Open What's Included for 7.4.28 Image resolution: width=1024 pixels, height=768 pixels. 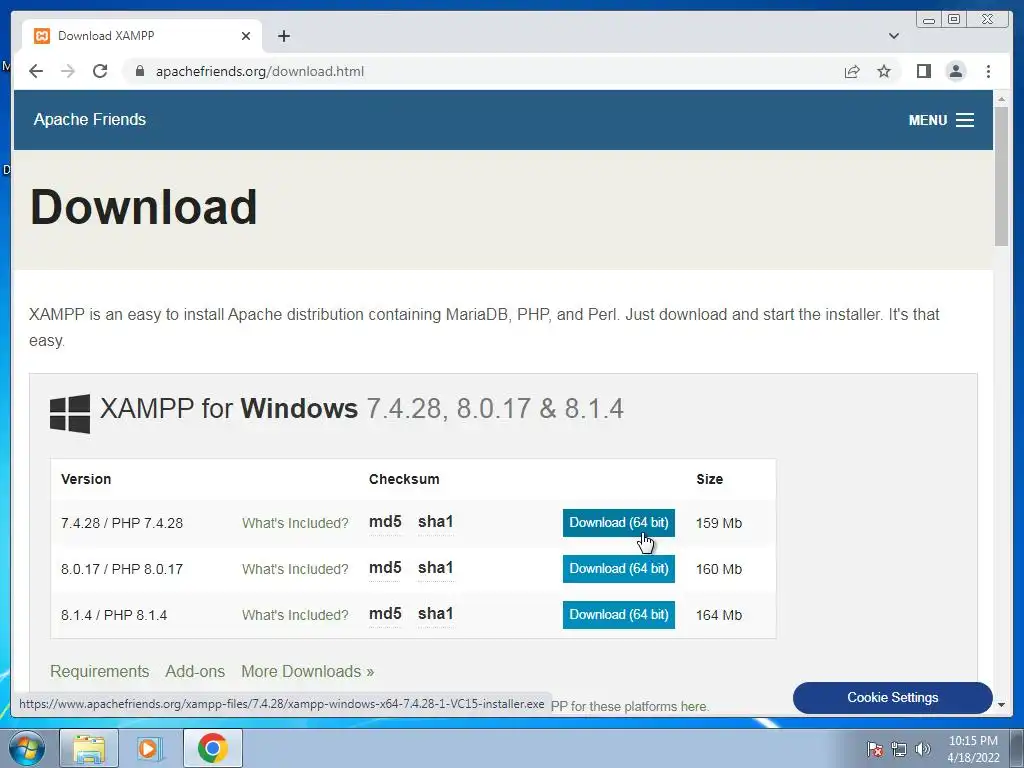(x=295, y=523)
